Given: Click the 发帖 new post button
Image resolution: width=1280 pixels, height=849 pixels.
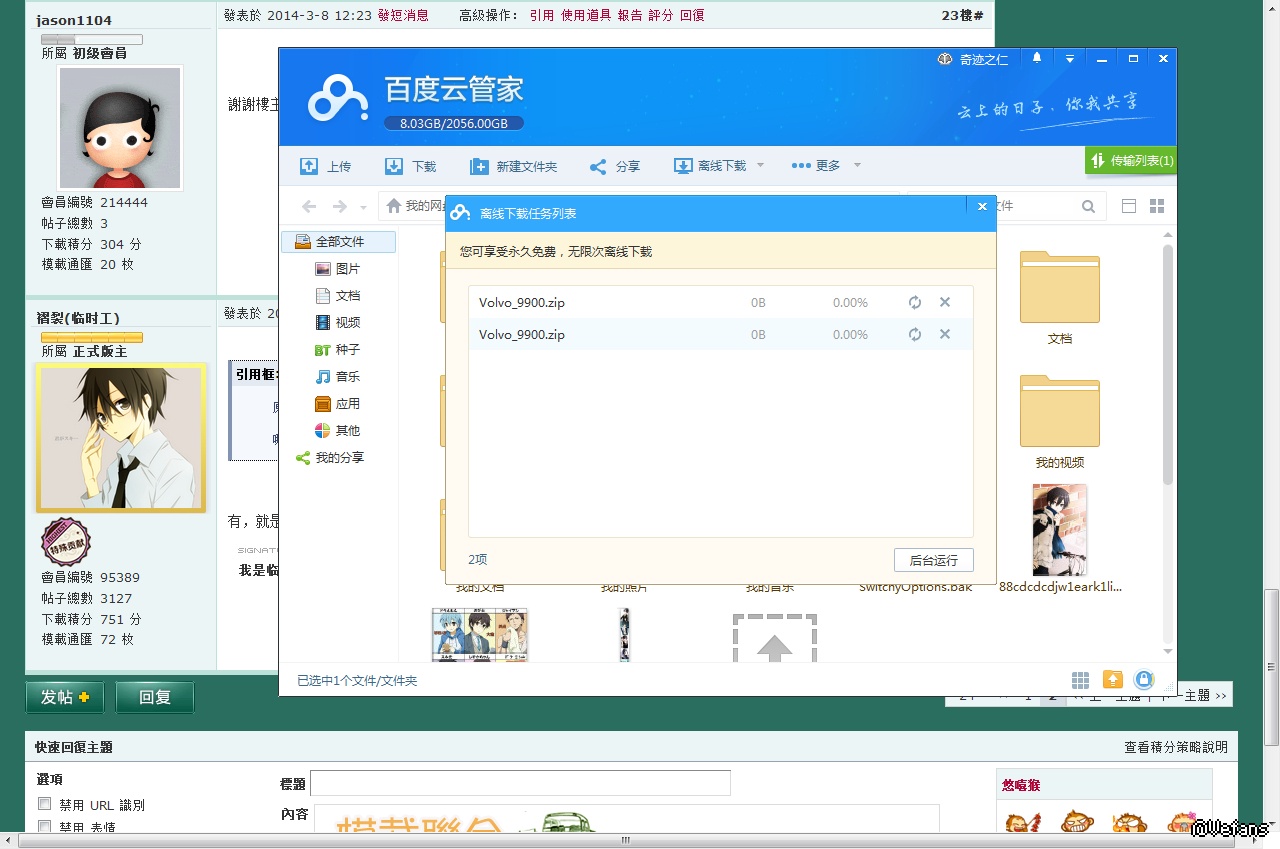Looking at the screenshot, I should [64, 697].
